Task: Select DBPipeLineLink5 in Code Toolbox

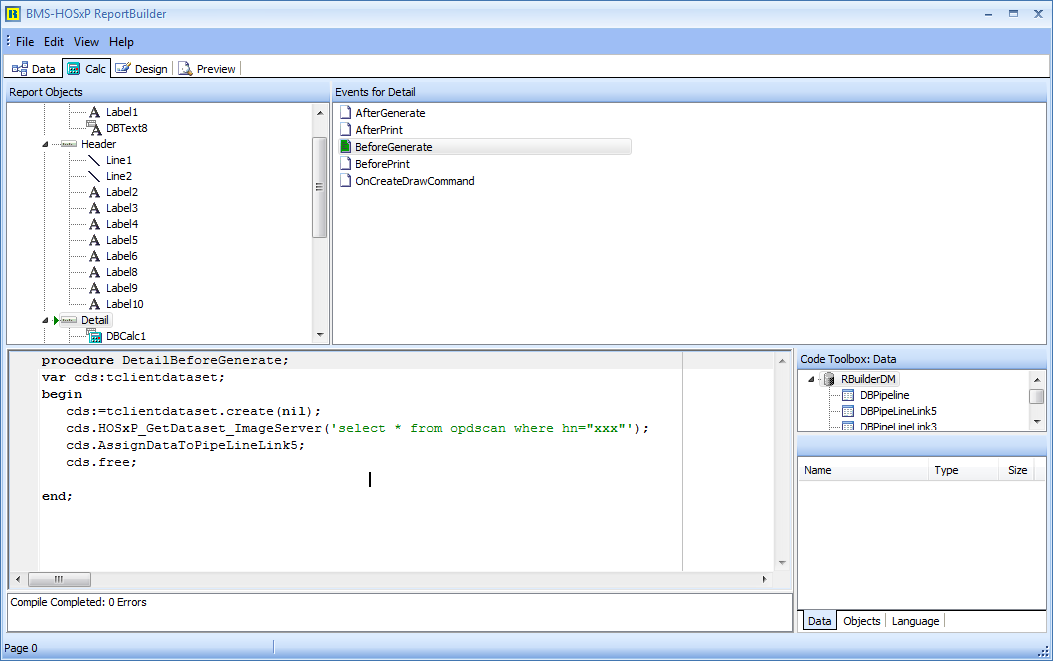Action: click(898, 411)
